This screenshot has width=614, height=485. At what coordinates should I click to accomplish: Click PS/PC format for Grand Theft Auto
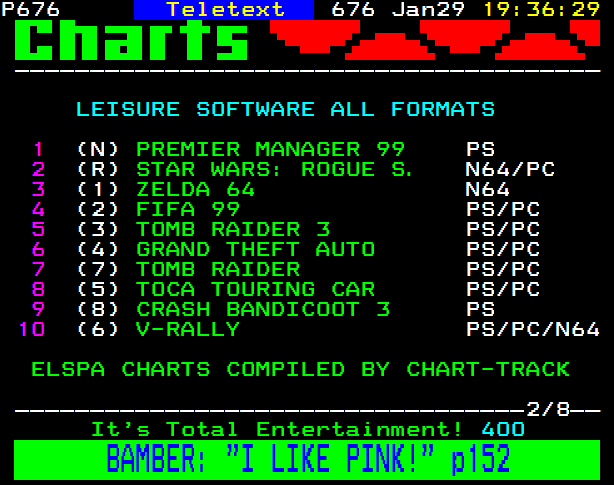503,249
